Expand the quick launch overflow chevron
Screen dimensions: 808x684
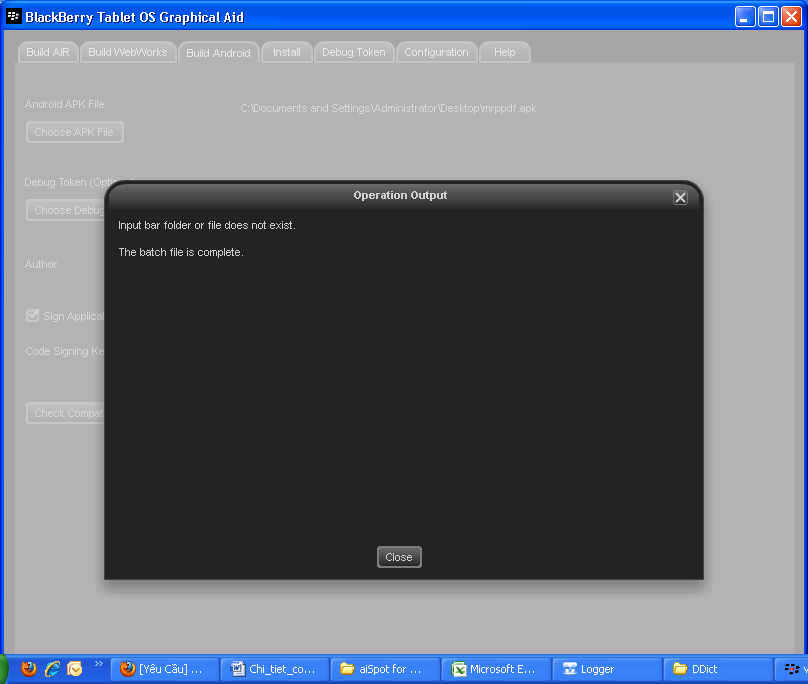click(98, 663)
